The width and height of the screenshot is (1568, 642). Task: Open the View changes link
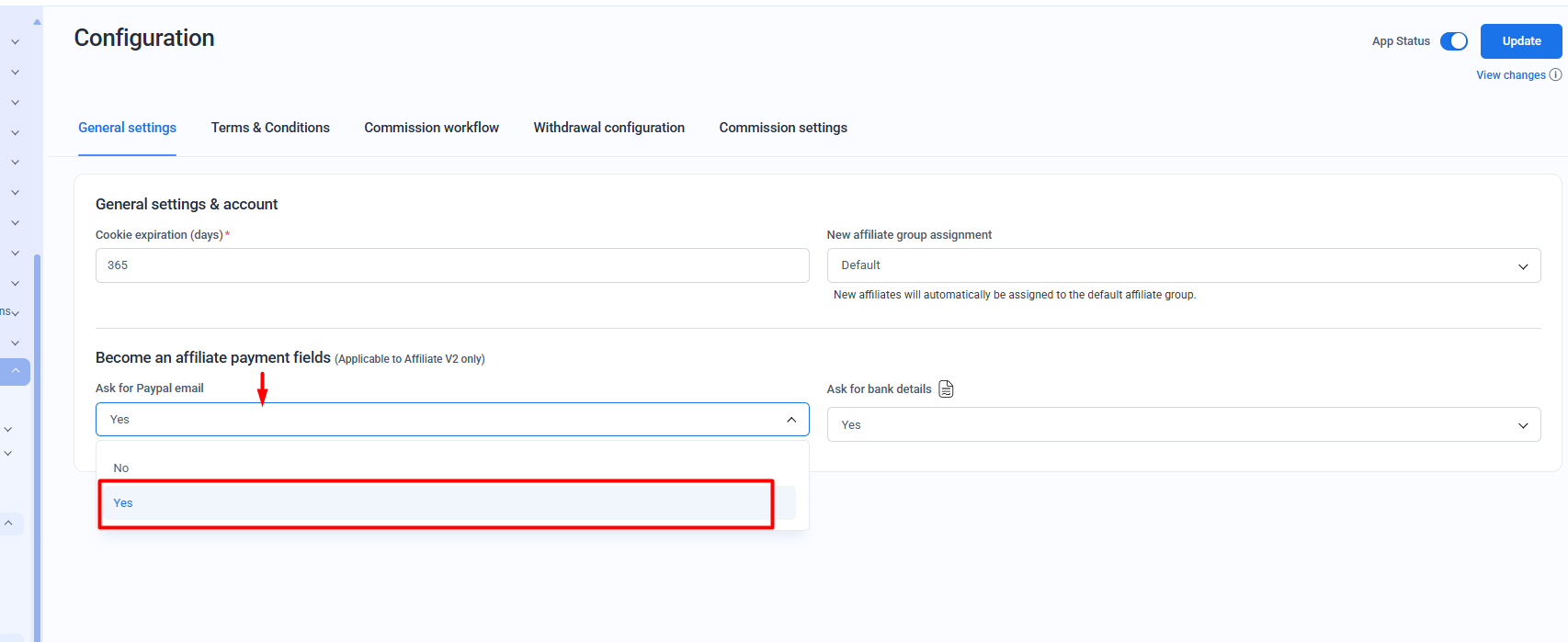(x=1510, y=75)
